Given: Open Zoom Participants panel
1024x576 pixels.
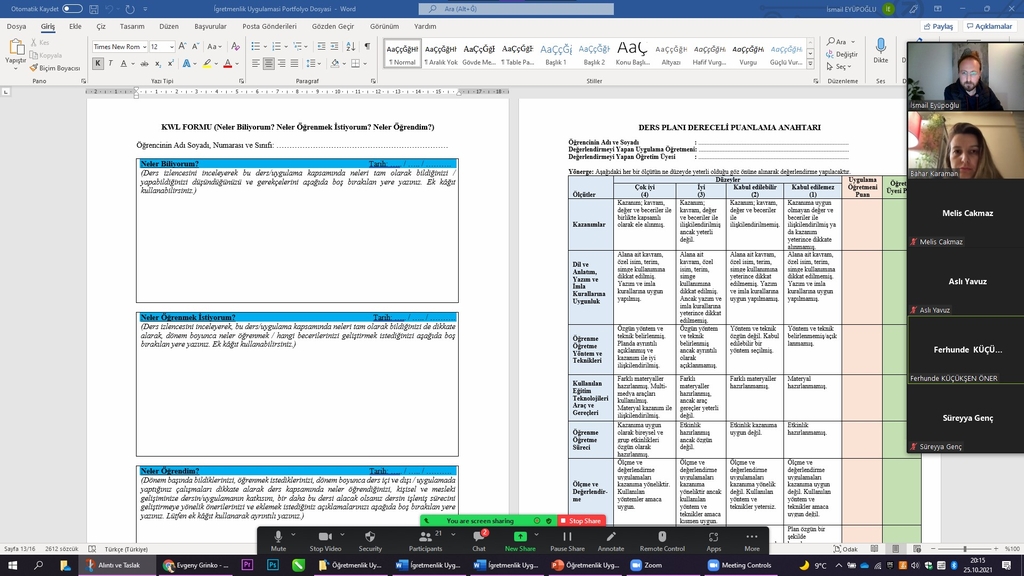Looking at the screenshot, I should pos(426,540).
